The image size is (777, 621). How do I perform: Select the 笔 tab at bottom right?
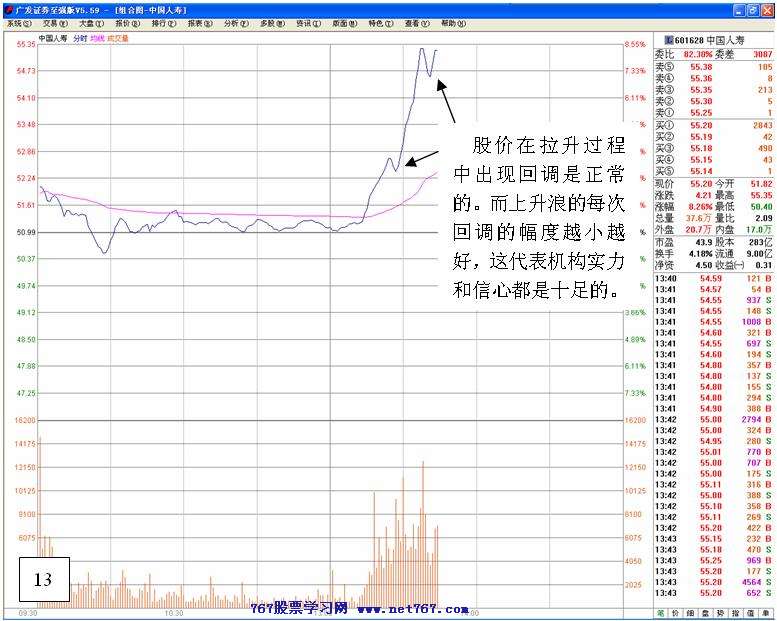[660, 612]
